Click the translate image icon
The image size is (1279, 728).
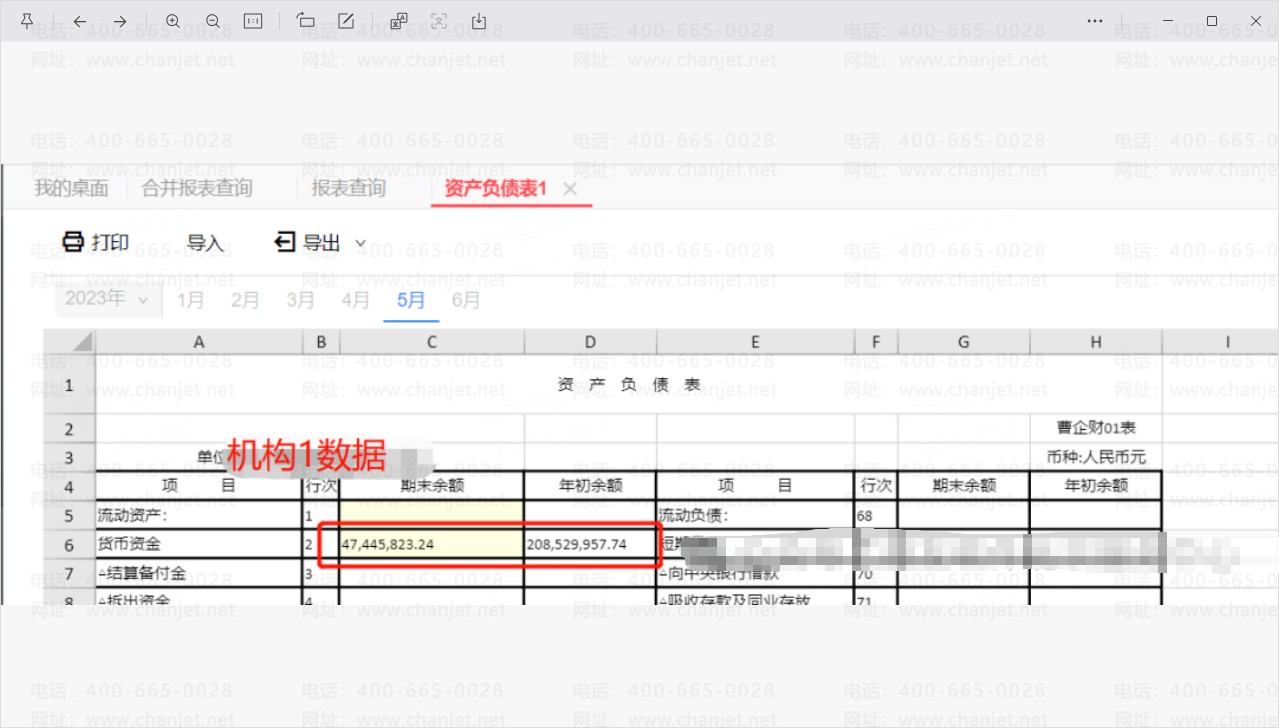399,21
